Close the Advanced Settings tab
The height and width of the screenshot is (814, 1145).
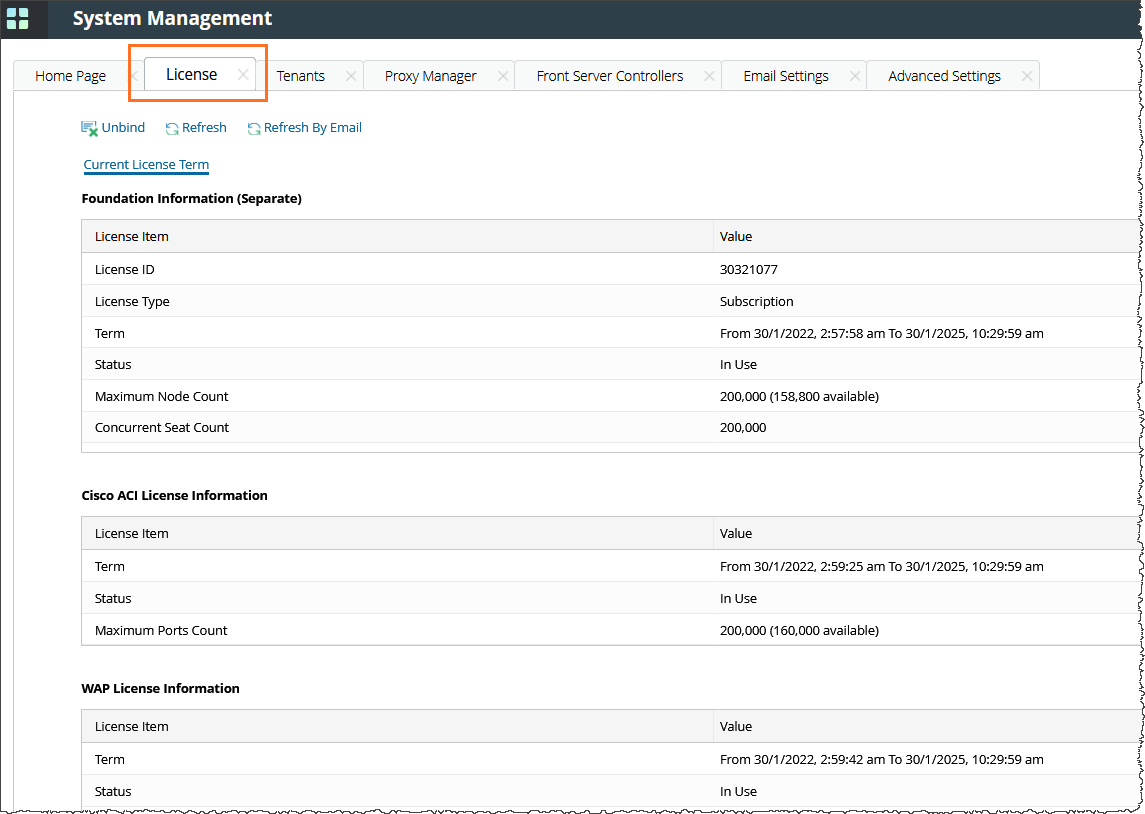(x=1027, y=76)
